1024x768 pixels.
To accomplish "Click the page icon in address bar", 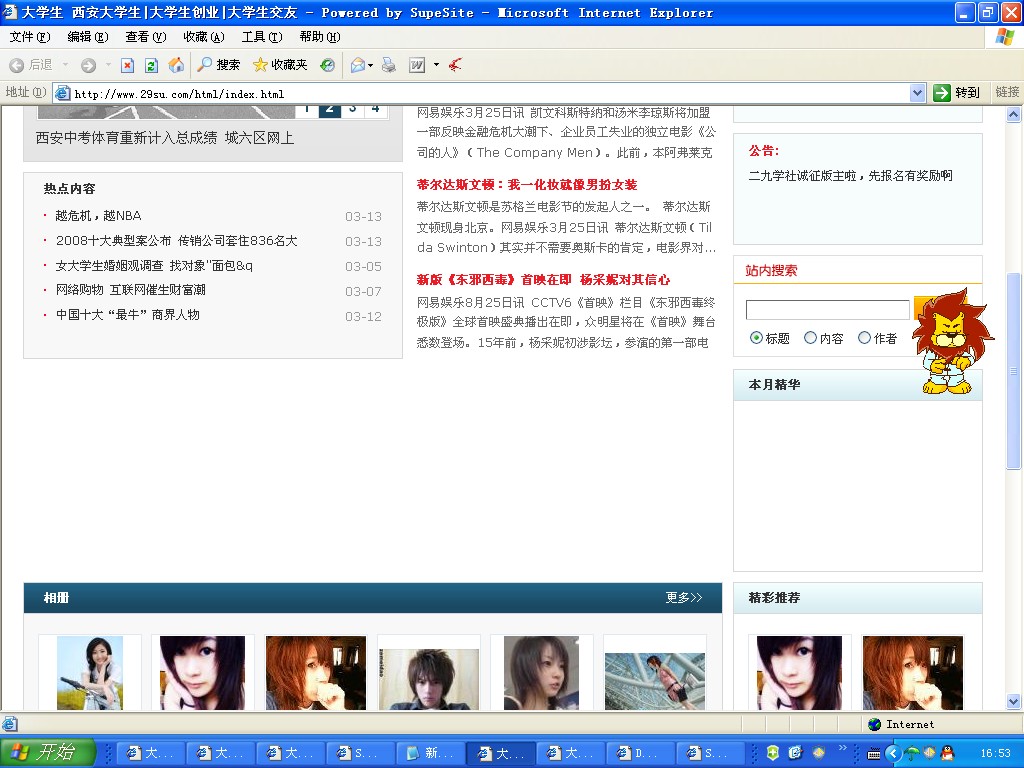I will pos(63,93).
